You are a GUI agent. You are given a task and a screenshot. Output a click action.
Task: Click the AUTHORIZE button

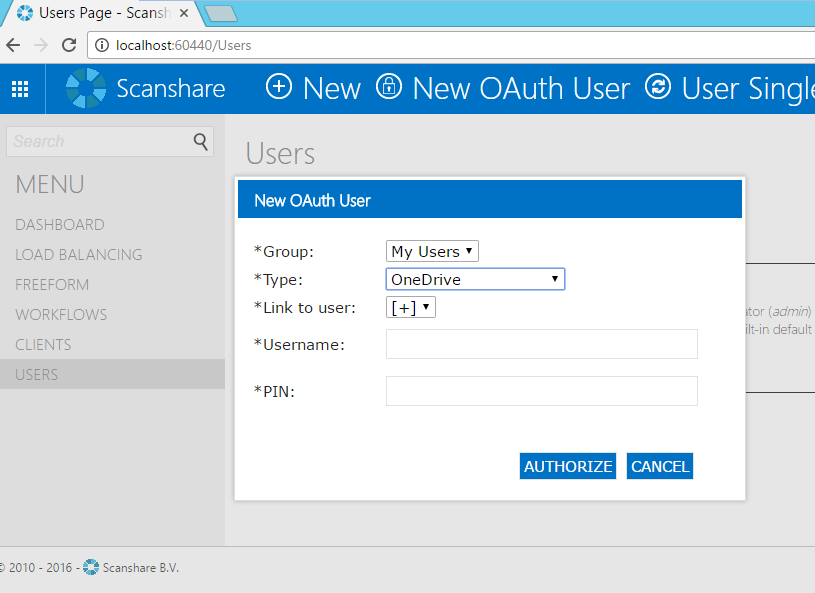tap(568, 466)
